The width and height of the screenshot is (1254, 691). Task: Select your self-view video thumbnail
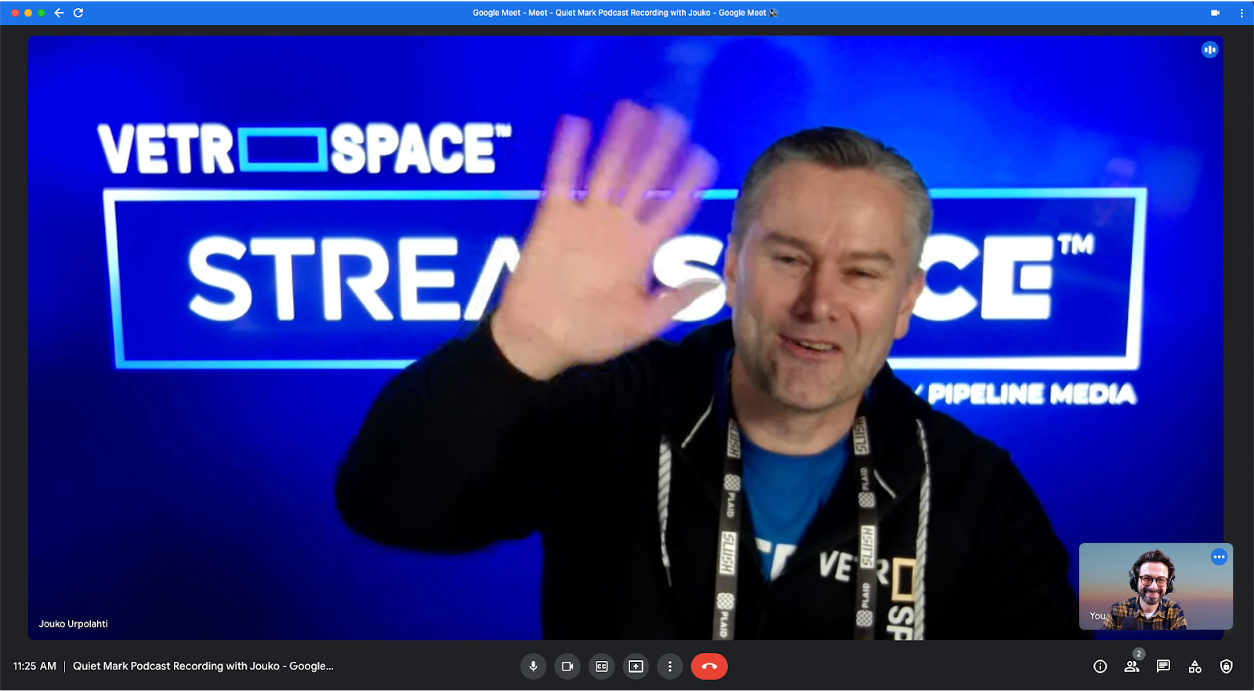tap(1156, 586)
